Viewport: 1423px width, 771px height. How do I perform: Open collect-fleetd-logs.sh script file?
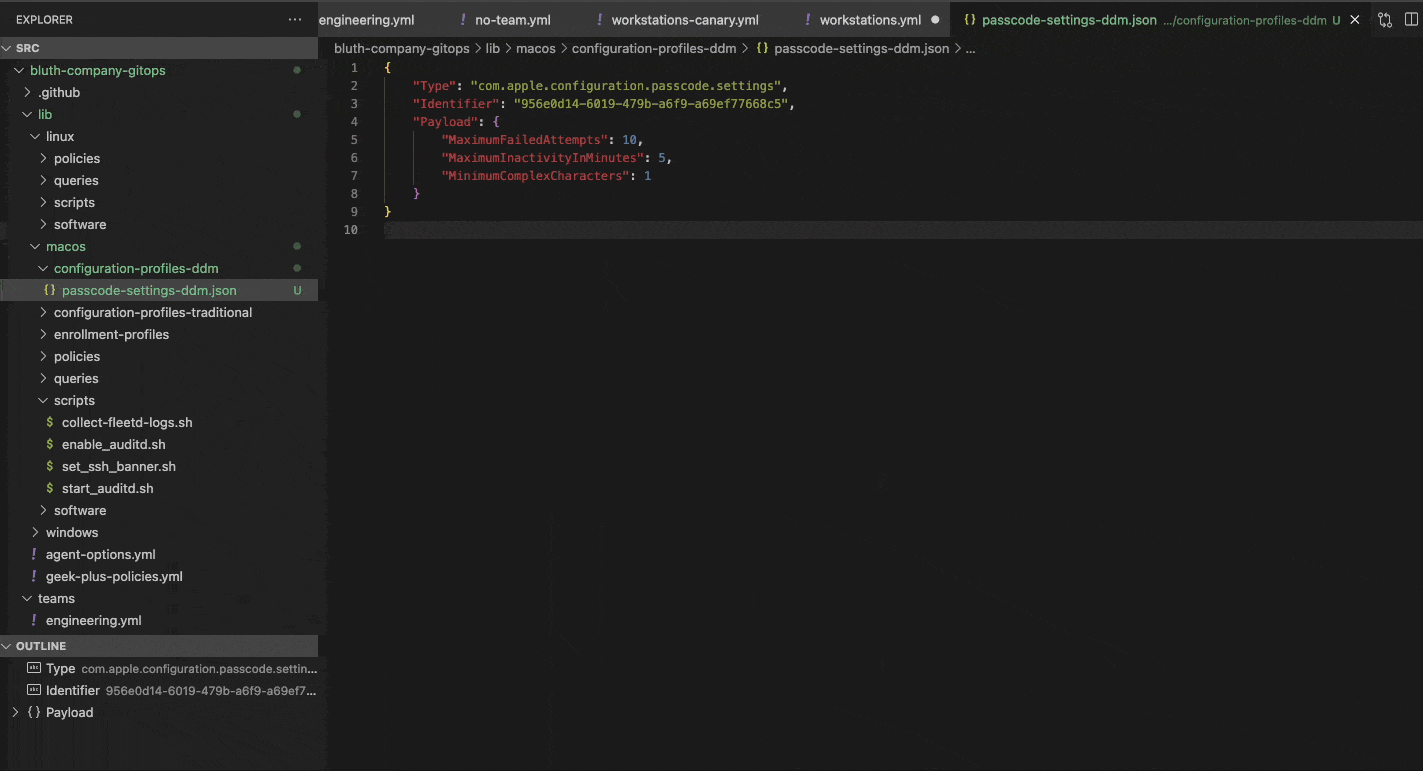[x=127, y=422]
